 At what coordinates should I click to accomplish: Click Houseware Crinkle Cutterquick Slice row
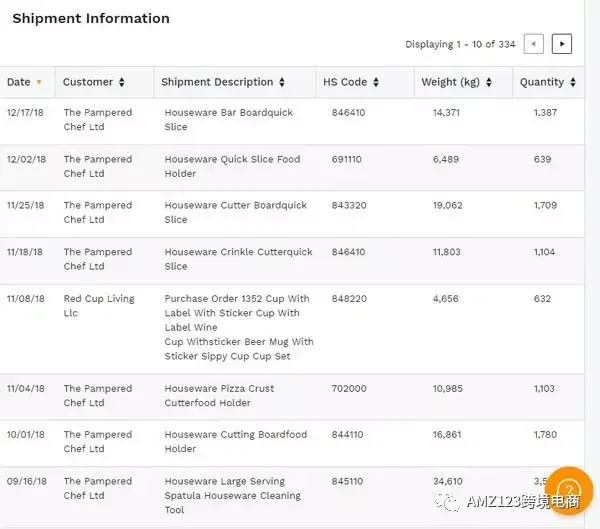(x=292, y=261)
